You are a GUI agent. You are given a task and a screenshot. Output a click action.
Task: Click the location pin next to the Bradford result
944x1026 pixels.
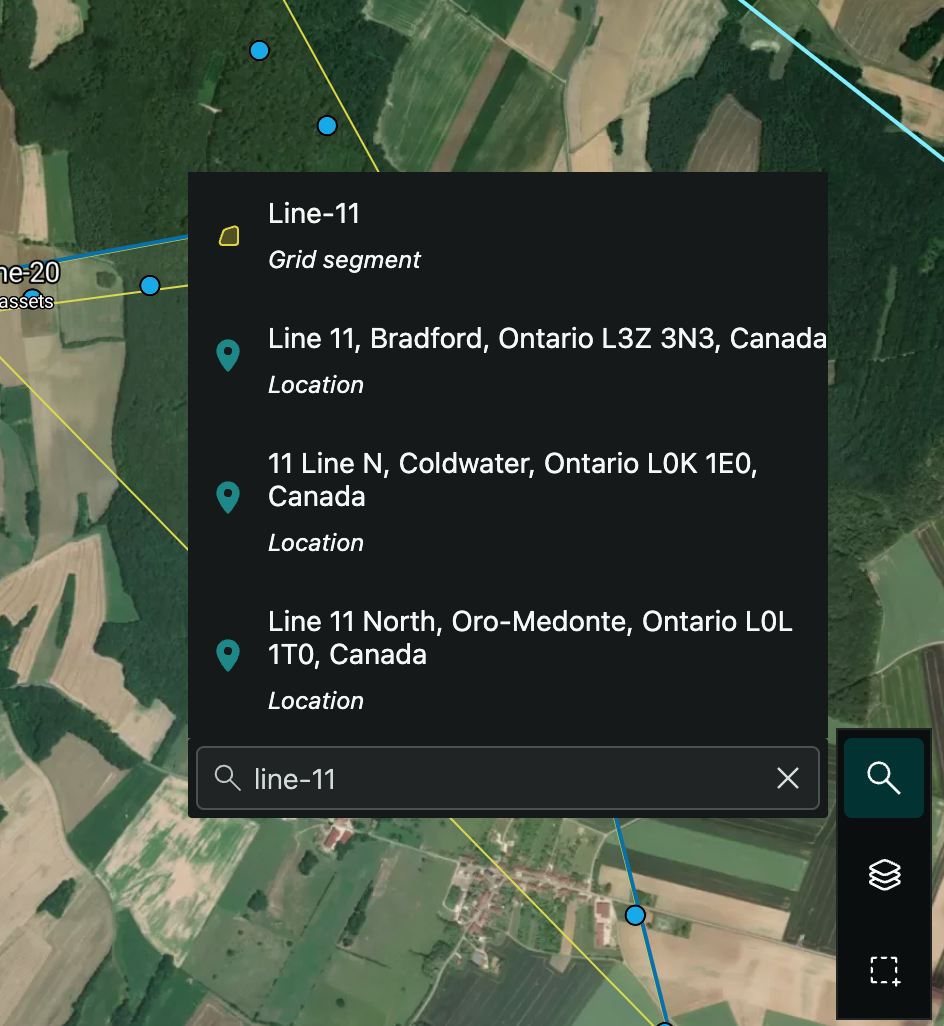tap(228, 355)
